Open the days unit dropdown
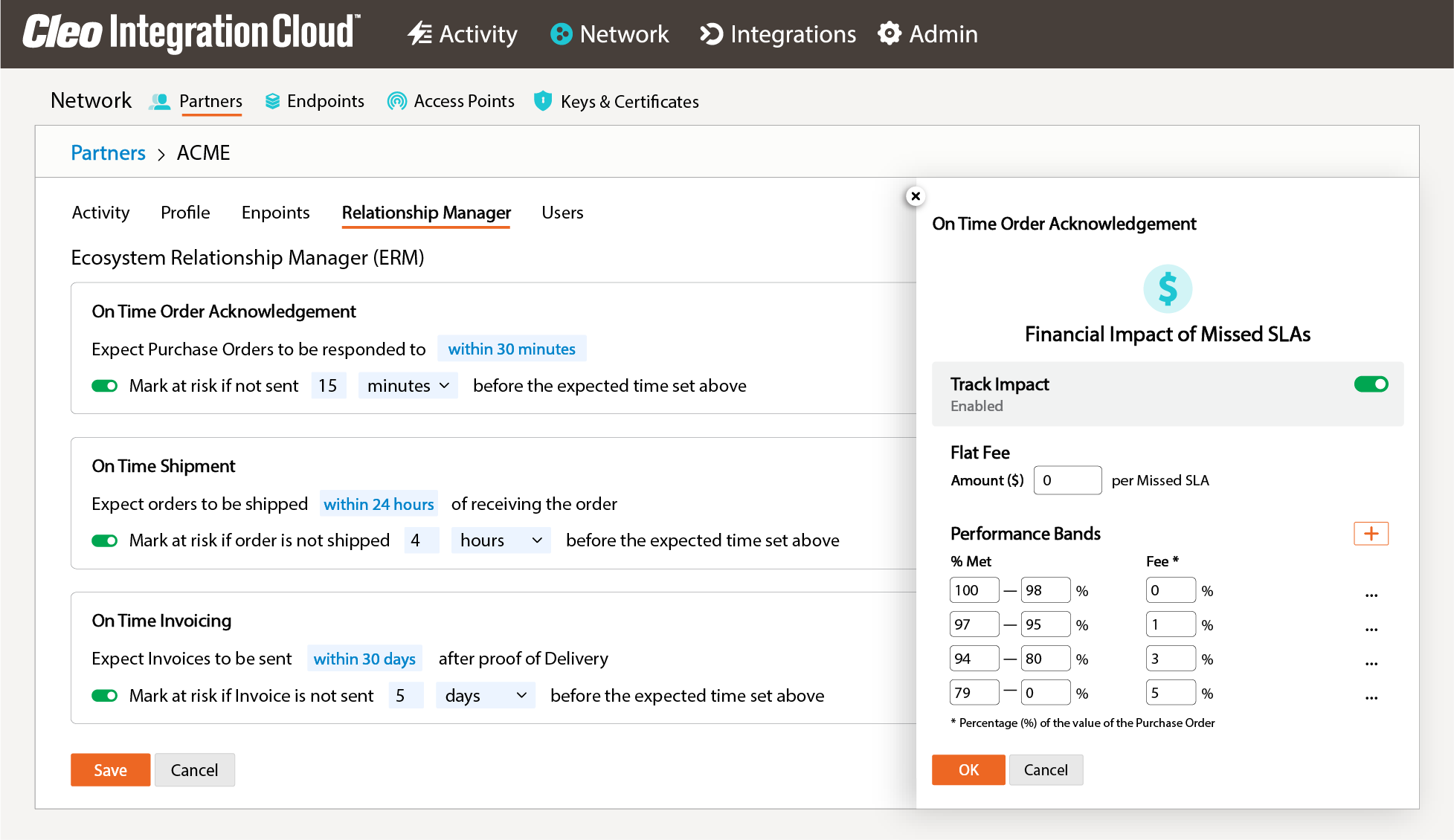Viewport: 1454px width, 840px height. 485,696
